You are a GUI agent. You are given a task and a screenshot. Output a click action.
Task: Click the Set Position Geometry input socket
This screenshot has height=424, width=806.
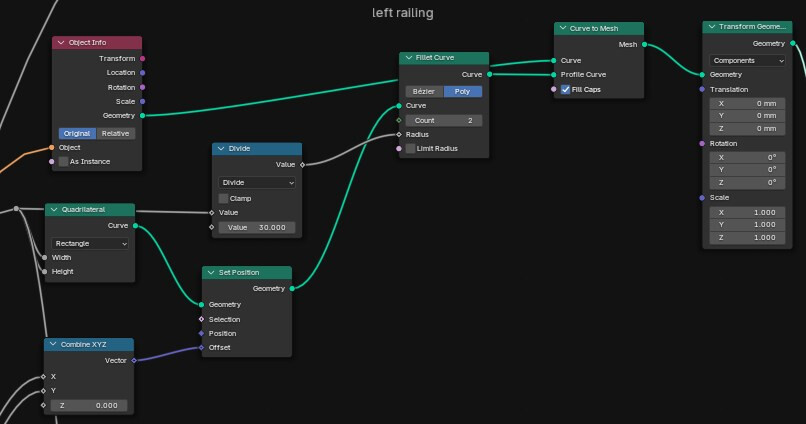tap(202, 305)
